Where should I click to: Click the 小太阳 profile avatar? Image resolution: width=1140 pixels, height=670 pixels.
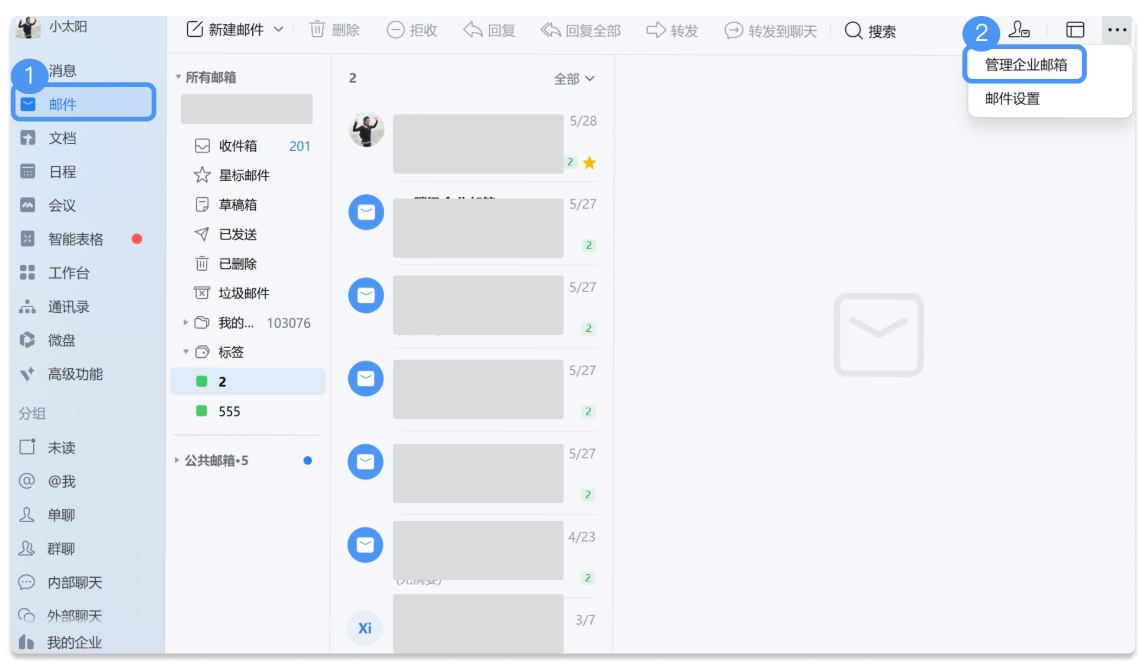point(28,27)
